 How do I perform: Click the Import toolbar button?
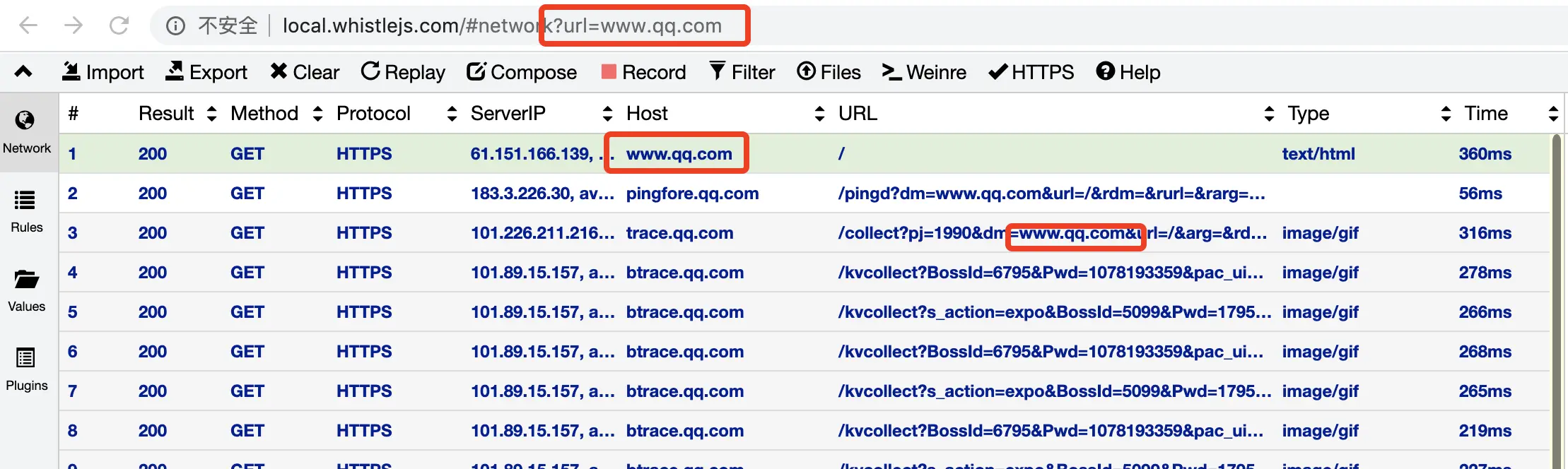[103, 72]
